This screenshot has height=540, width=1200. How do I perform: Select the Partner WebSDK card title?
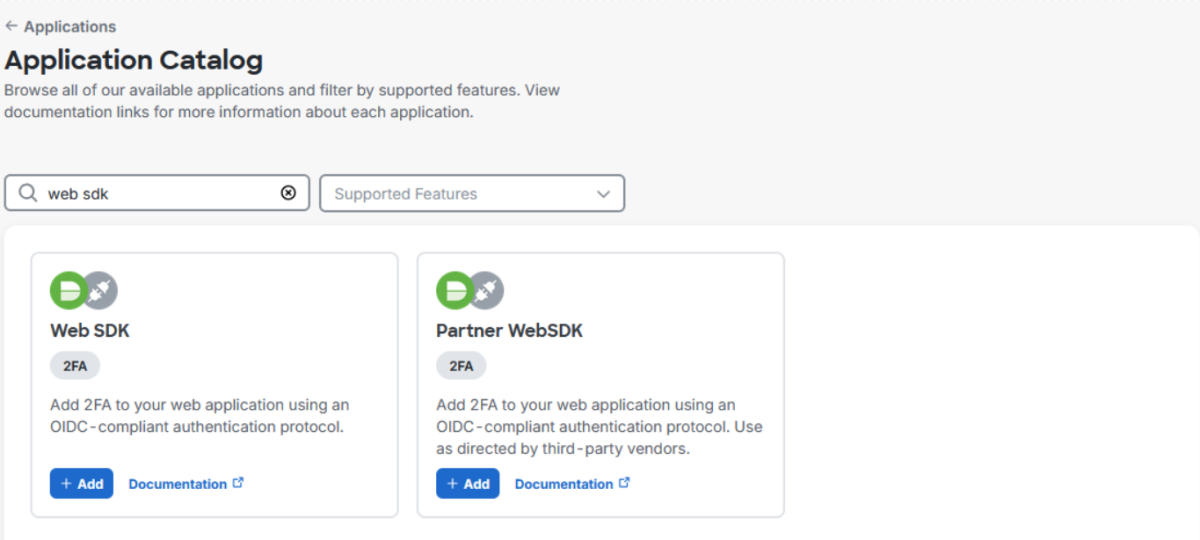(x=509, y=331)
